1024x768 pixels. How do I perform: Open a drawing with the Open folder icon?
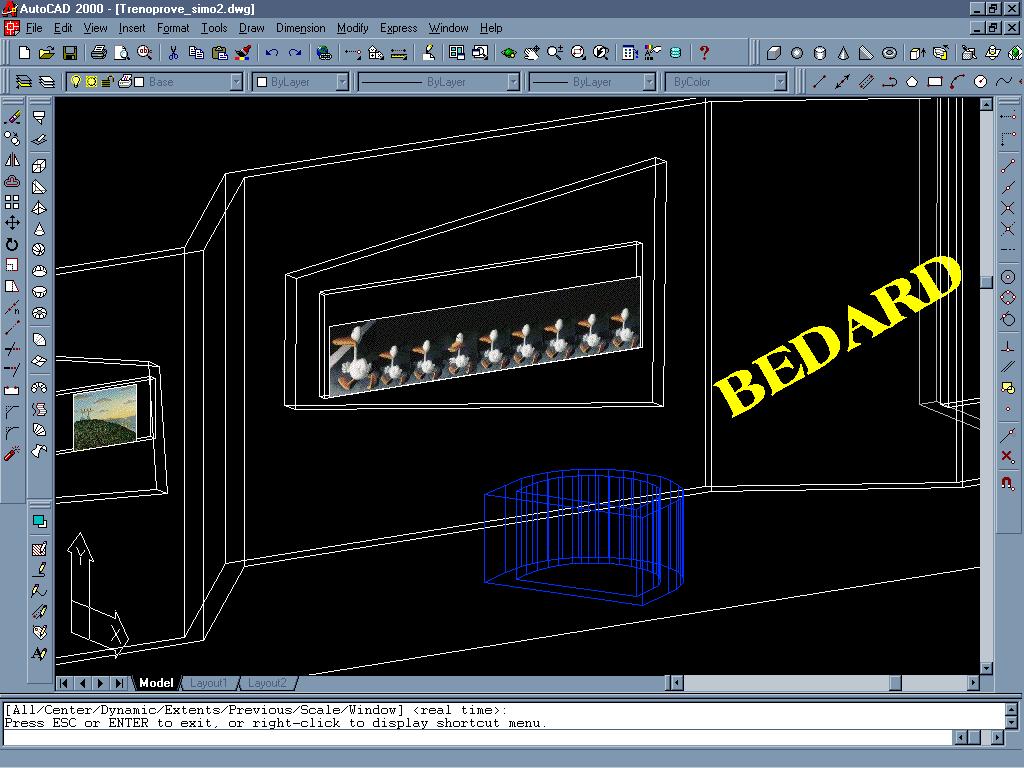46,53
